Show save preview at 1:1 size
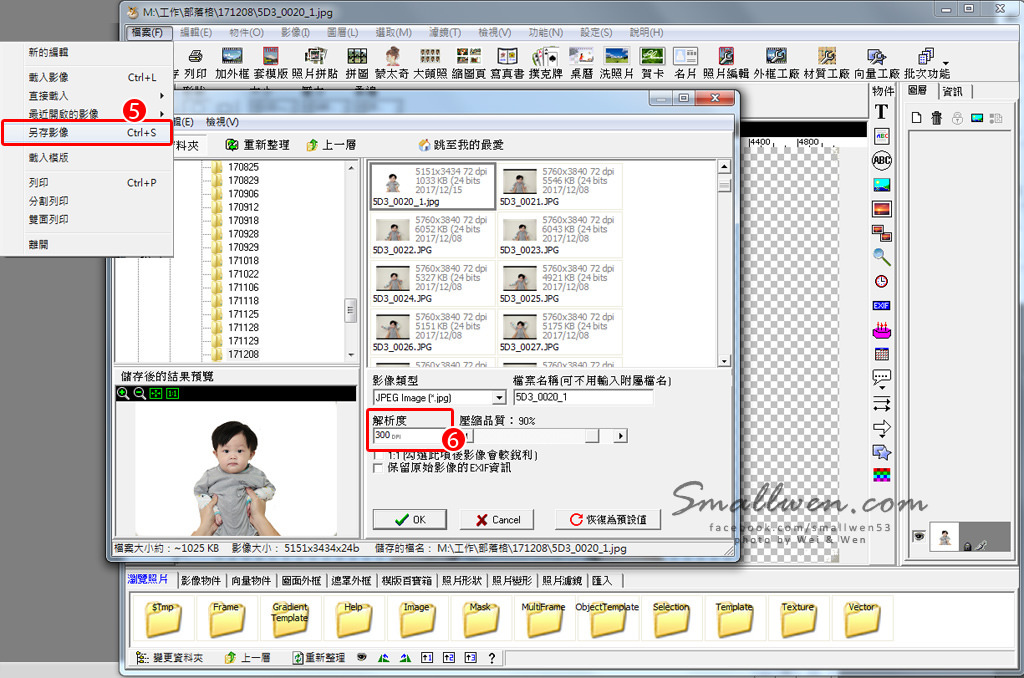Screen dimensions: 1024x678 coord(172,393)
